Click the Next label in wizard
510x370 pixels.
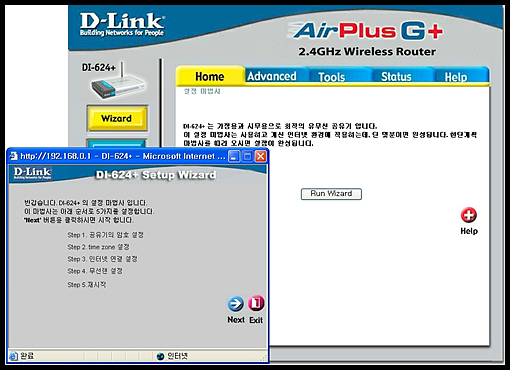236,320
